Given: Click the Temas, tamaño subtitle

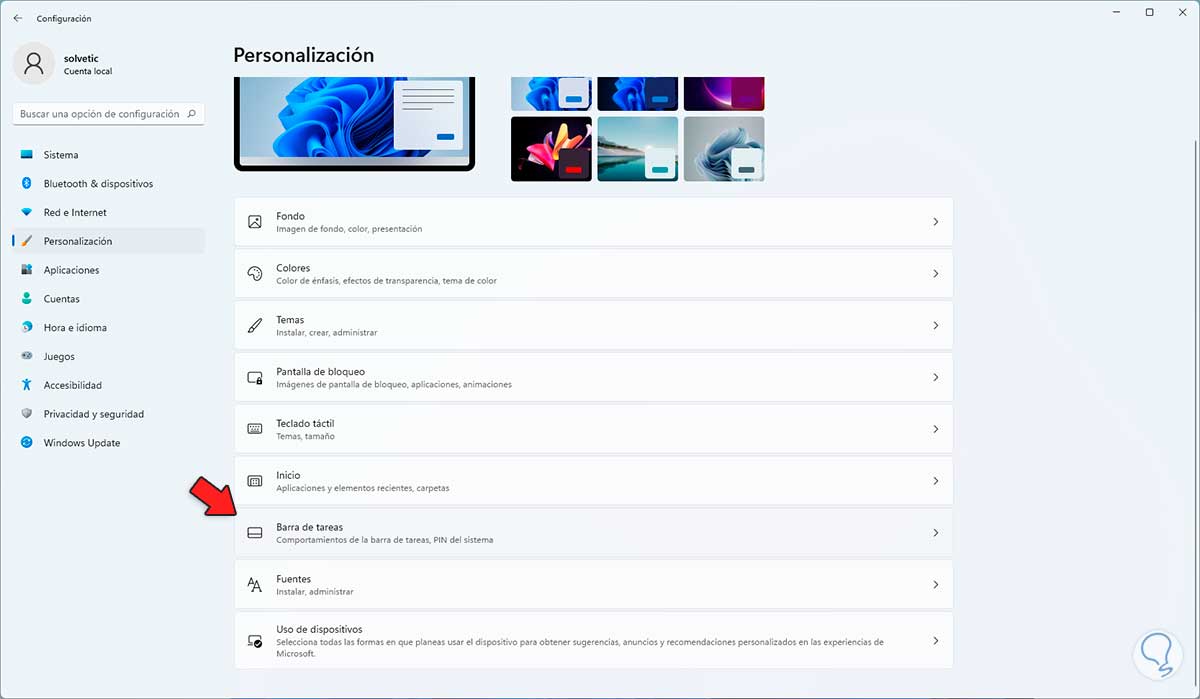Looking at the screenshot, I should [305, 436].
